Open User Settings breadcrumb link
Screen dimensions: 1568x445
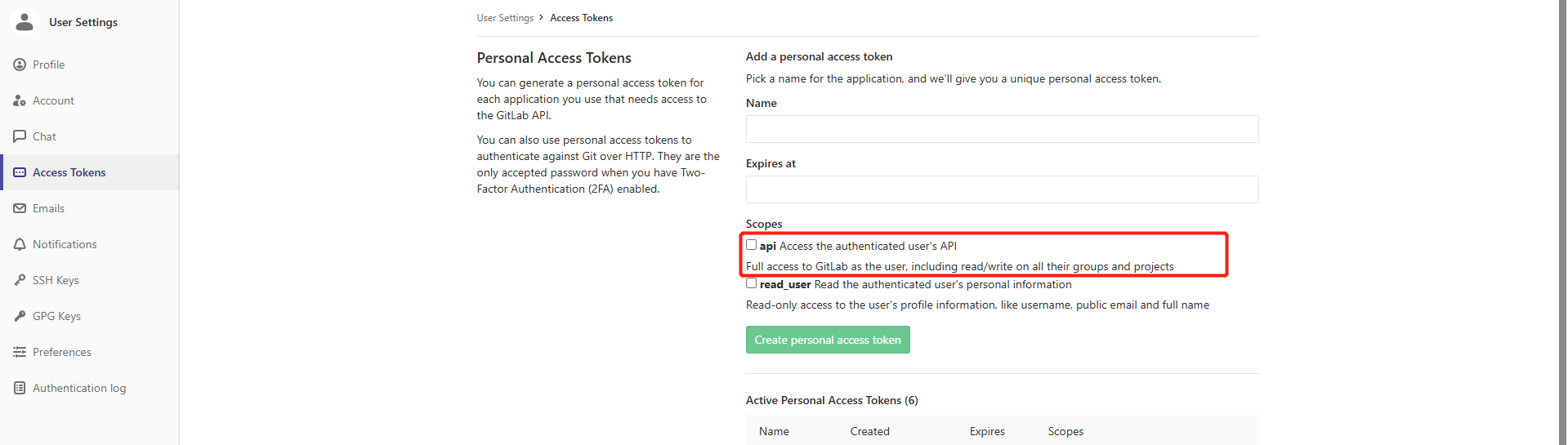[505, 18]
